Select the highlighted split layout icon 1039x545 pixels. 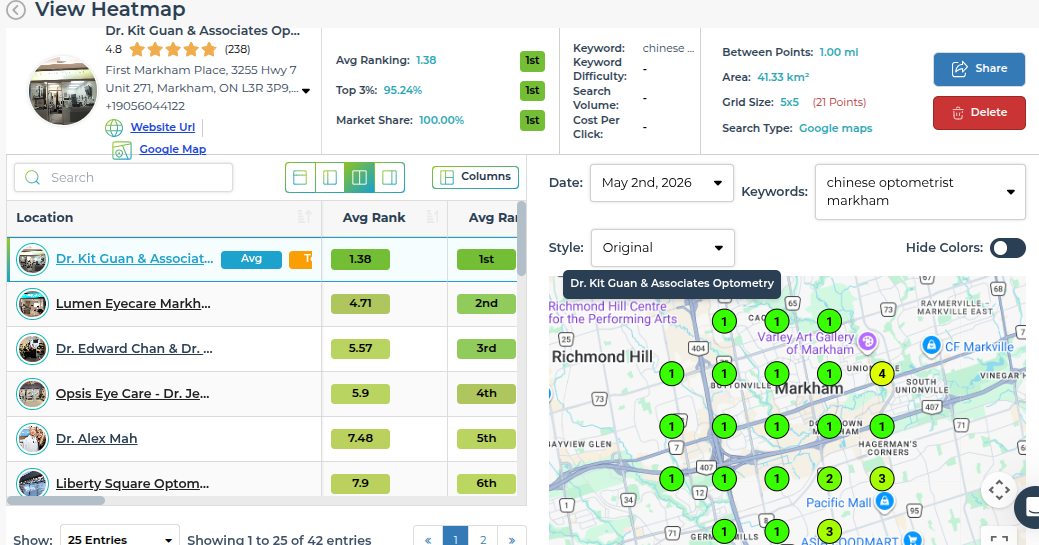[x=359, y=178]
